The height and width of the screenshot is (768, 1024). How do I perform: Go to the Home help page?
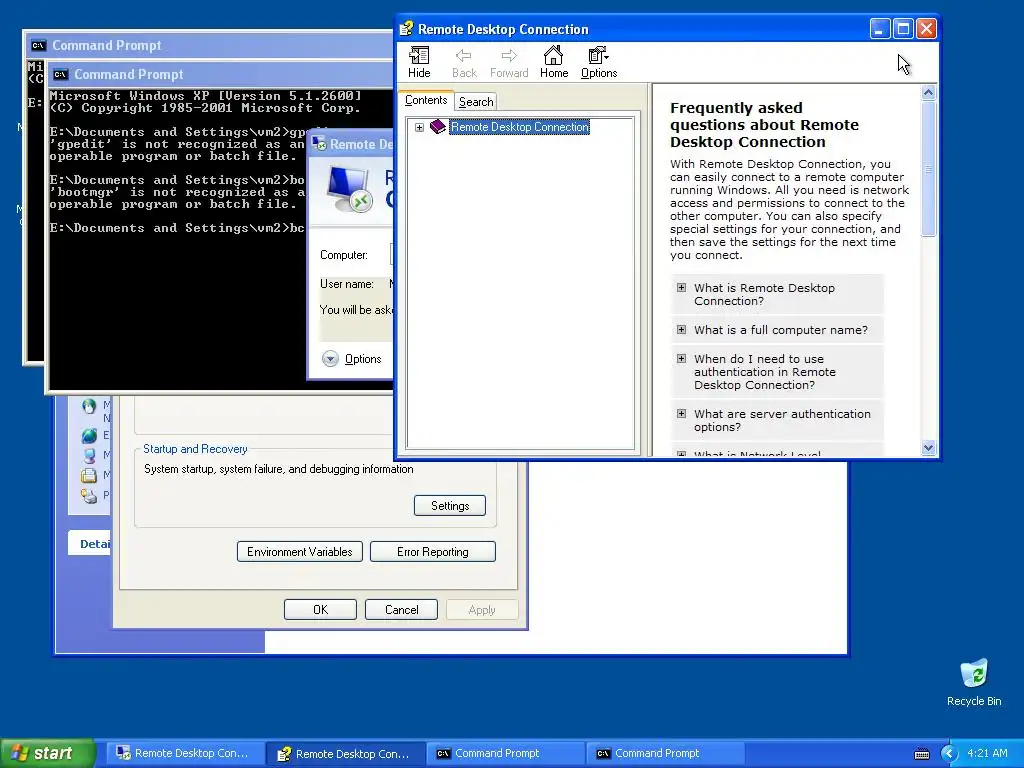click(554, 63)
